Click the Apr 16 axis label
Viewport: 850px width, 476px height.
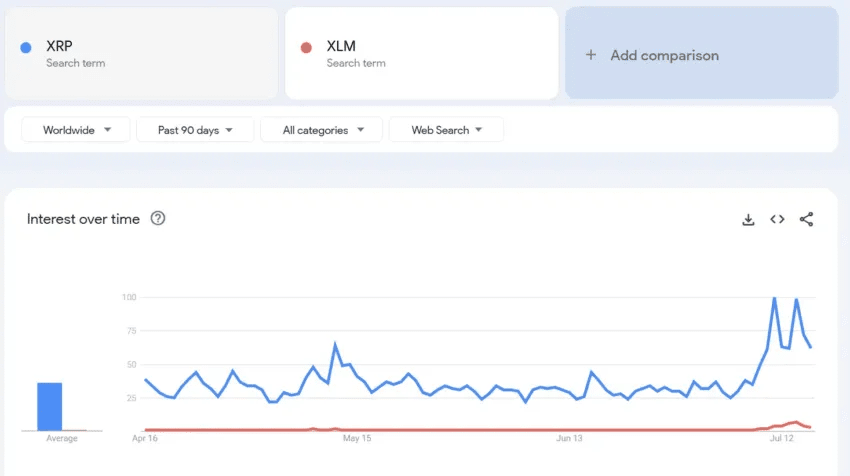145,438
